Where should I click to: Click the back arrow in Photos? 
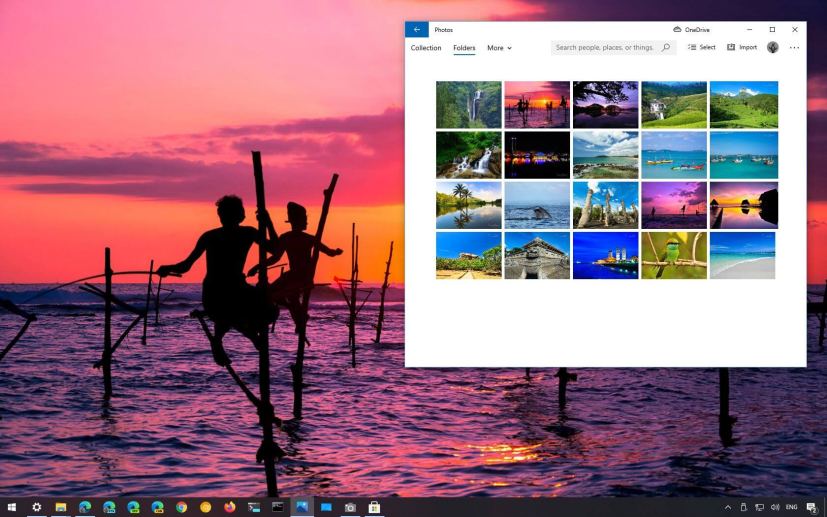(416, 30)
